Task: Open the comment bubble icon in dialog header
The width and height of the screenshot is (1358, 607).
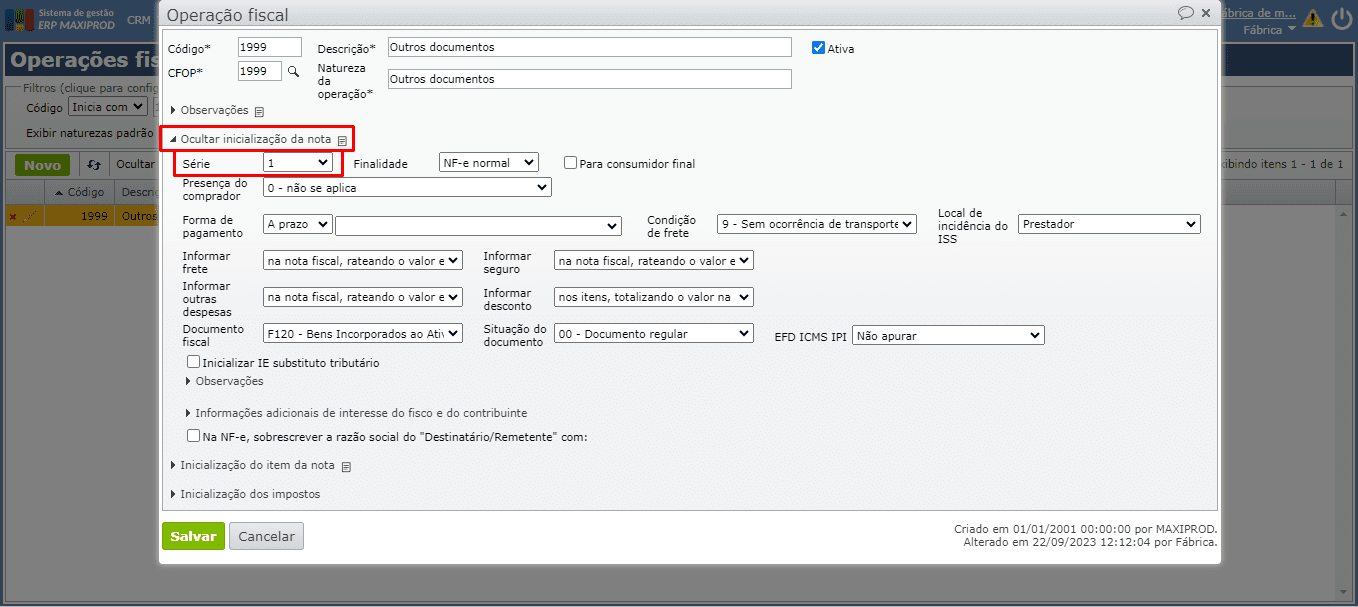Action: 1186,13
